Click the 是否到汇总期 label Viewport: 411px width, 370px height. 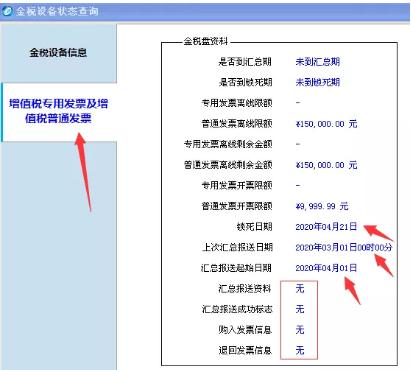pos(245,62)
